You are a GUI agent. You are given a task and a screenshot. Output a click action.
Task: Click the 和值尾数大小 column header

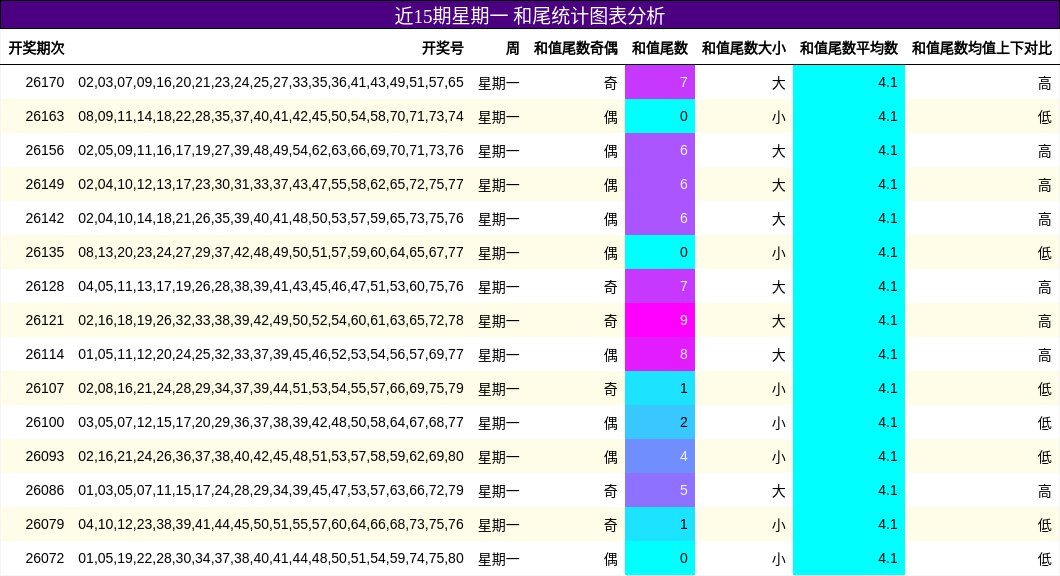coord(744,48)
